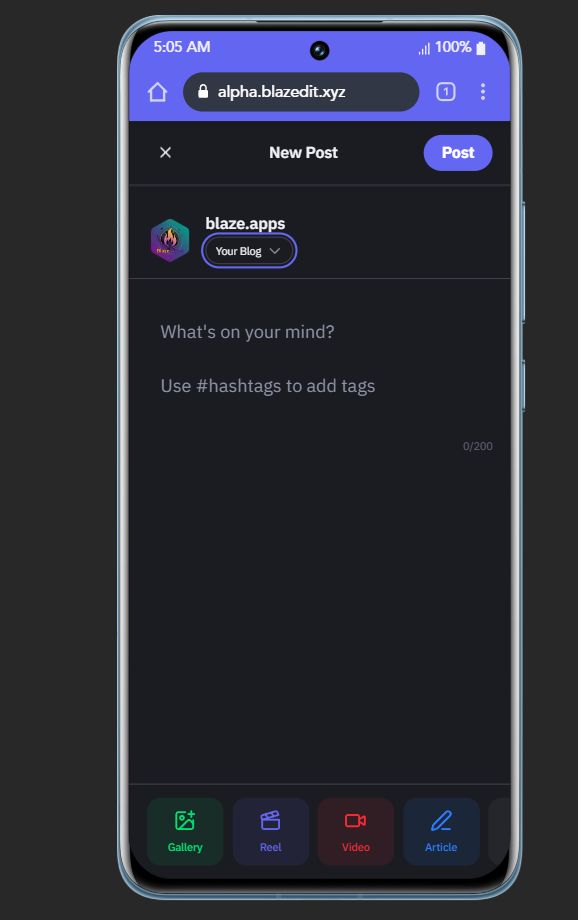Click the "Use #hashtags to add tags" field

coord(268,386)
